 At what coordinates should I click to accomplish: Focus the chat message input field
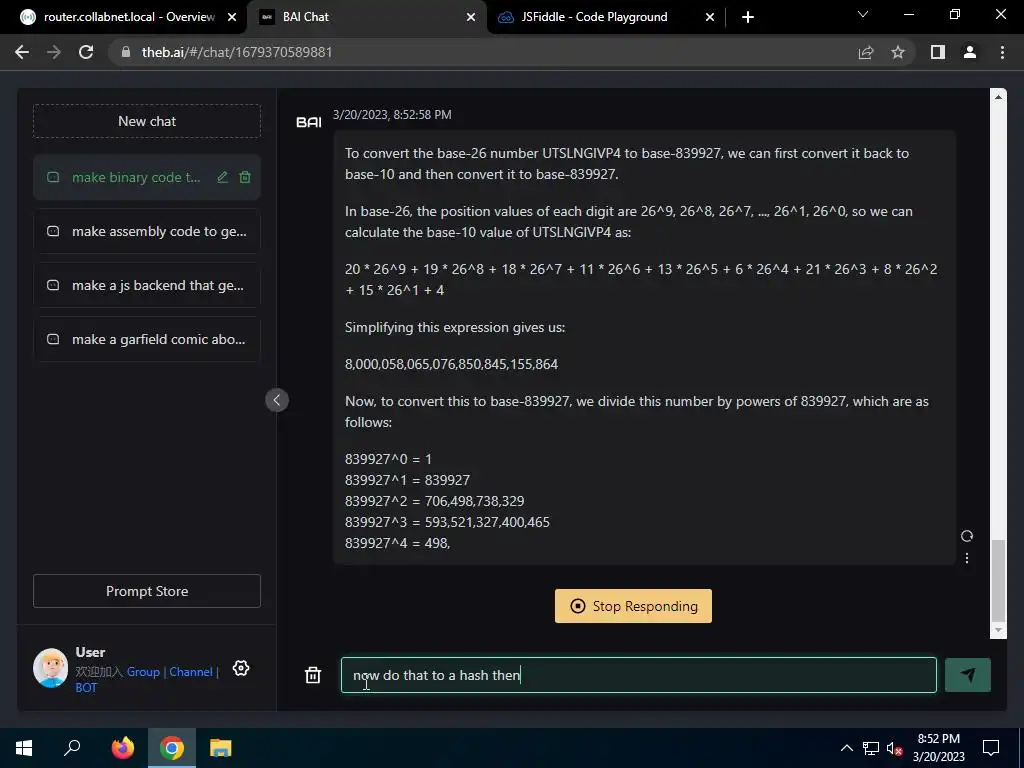(x=638, y=675)
